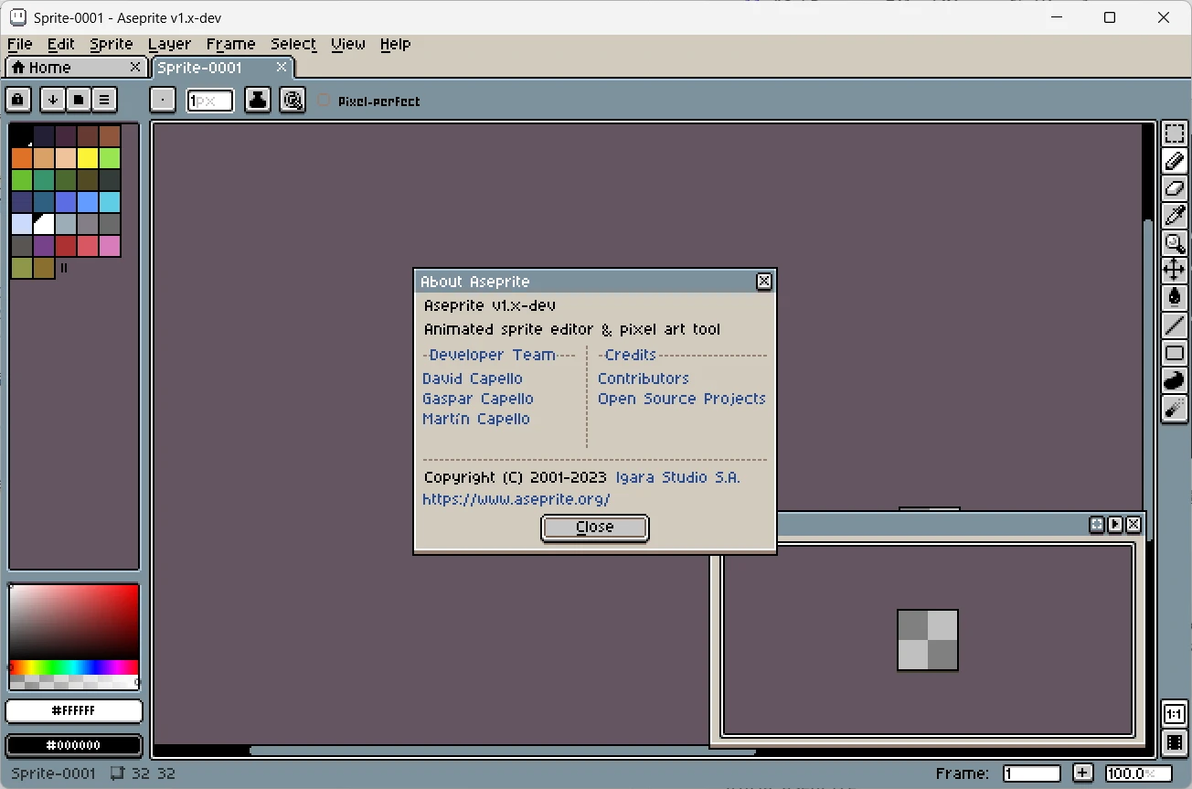The width and height of the screenshot is (1192, 789).
Task: Open the Open Source Projects link
Action: pos(681,399)
